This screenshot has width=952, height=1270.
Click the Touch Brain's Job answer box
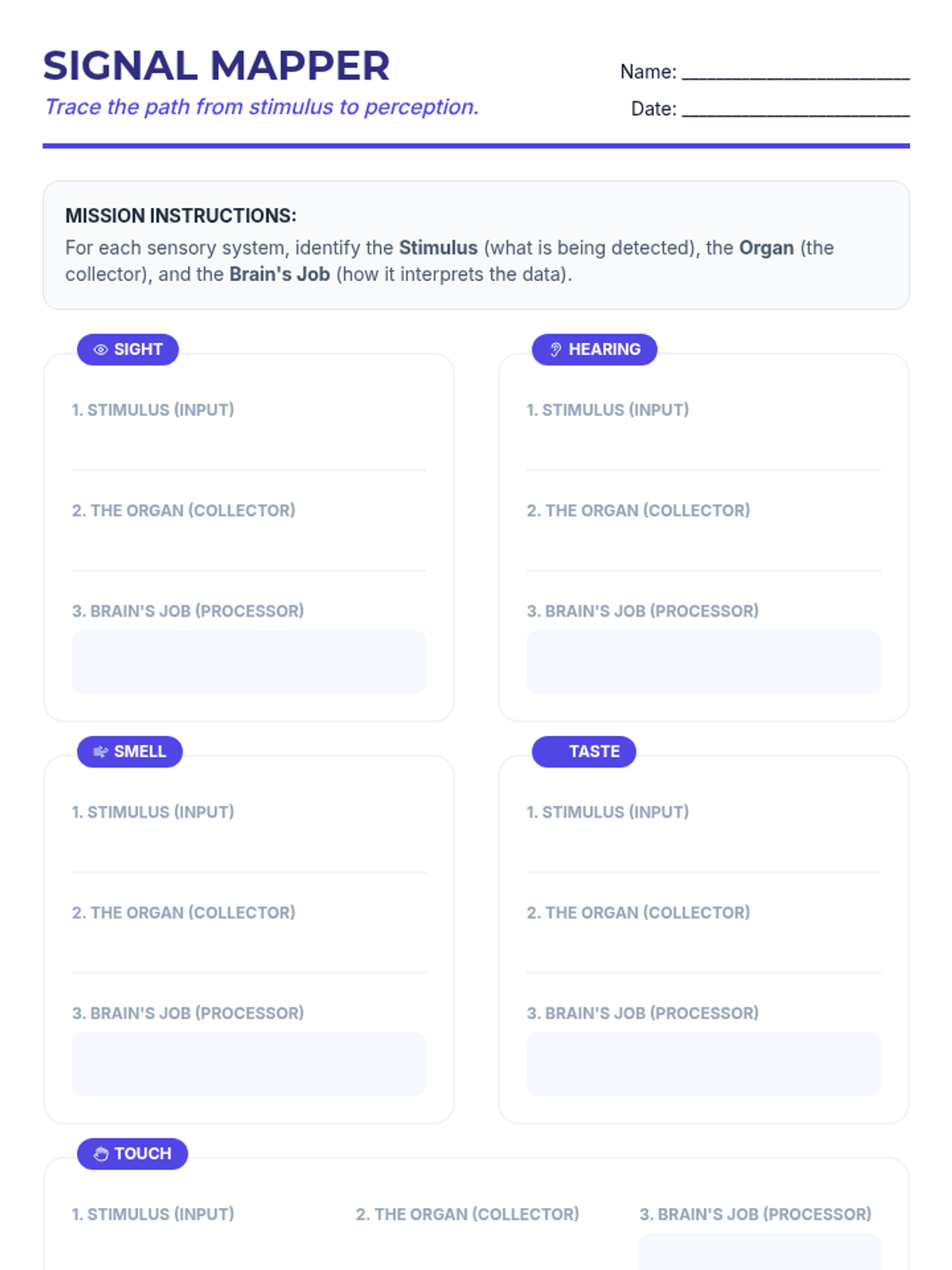759,1252
